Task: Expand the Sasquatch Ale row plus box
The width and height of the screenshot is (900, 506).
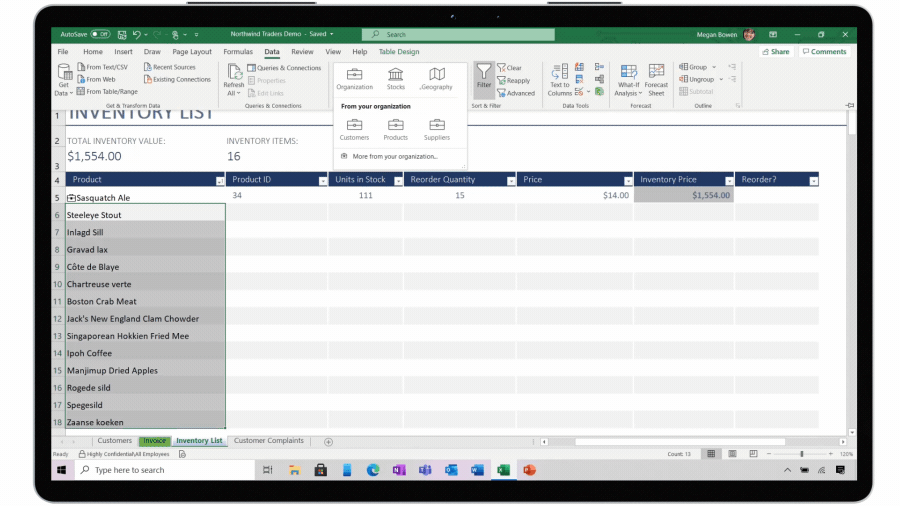Action: [71, 198]
